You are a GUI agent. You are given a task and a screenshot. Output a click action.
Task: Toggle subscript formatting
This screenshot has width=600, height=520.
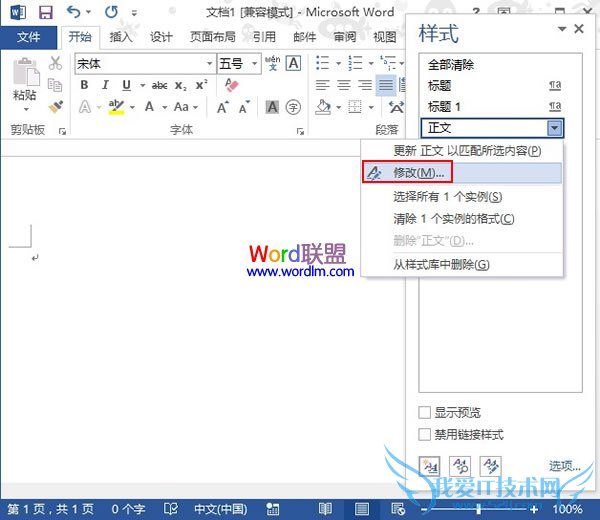click(181, 86)
